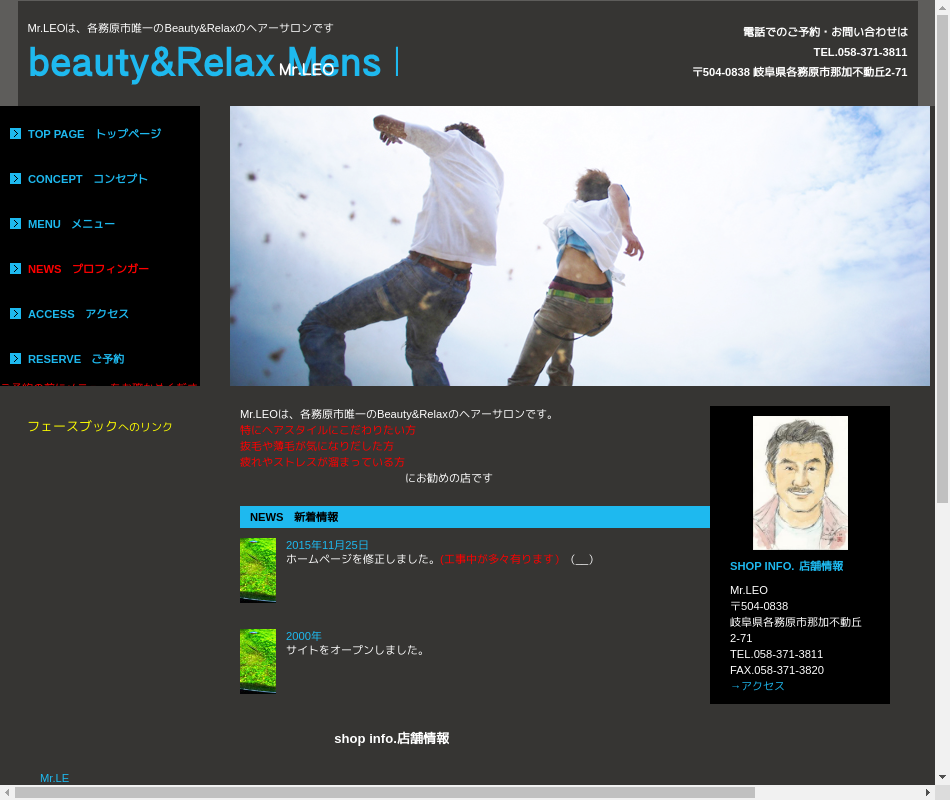Viewport: 950px width, 800px height.
Task: Follow the フェースブックへのリンク link
Action: tap(100, 427)
